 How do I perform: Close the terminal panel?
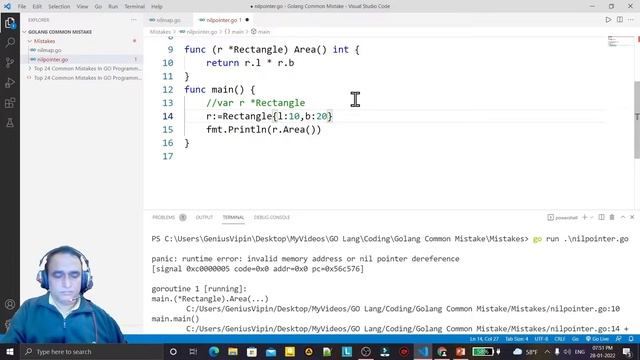[632, 217]
